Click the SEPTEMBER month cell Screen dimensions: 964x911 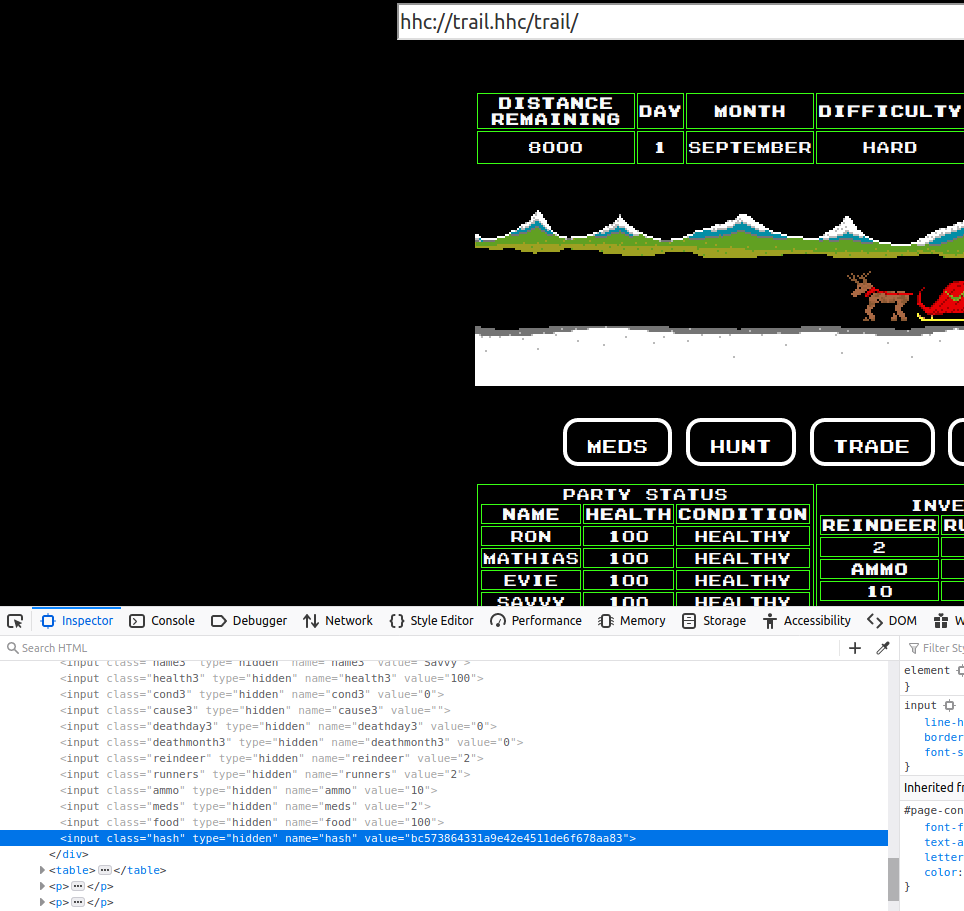coord(750,148)
